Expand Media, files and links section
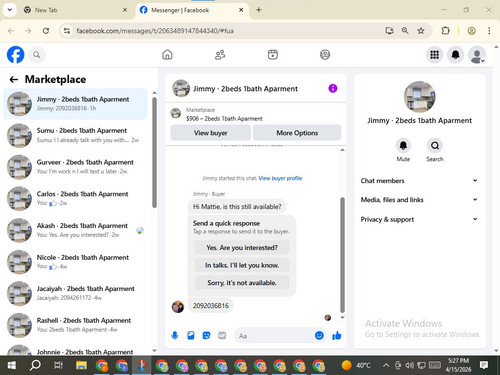Viewport: 500px width, 375px height. [x=419, y=200]
